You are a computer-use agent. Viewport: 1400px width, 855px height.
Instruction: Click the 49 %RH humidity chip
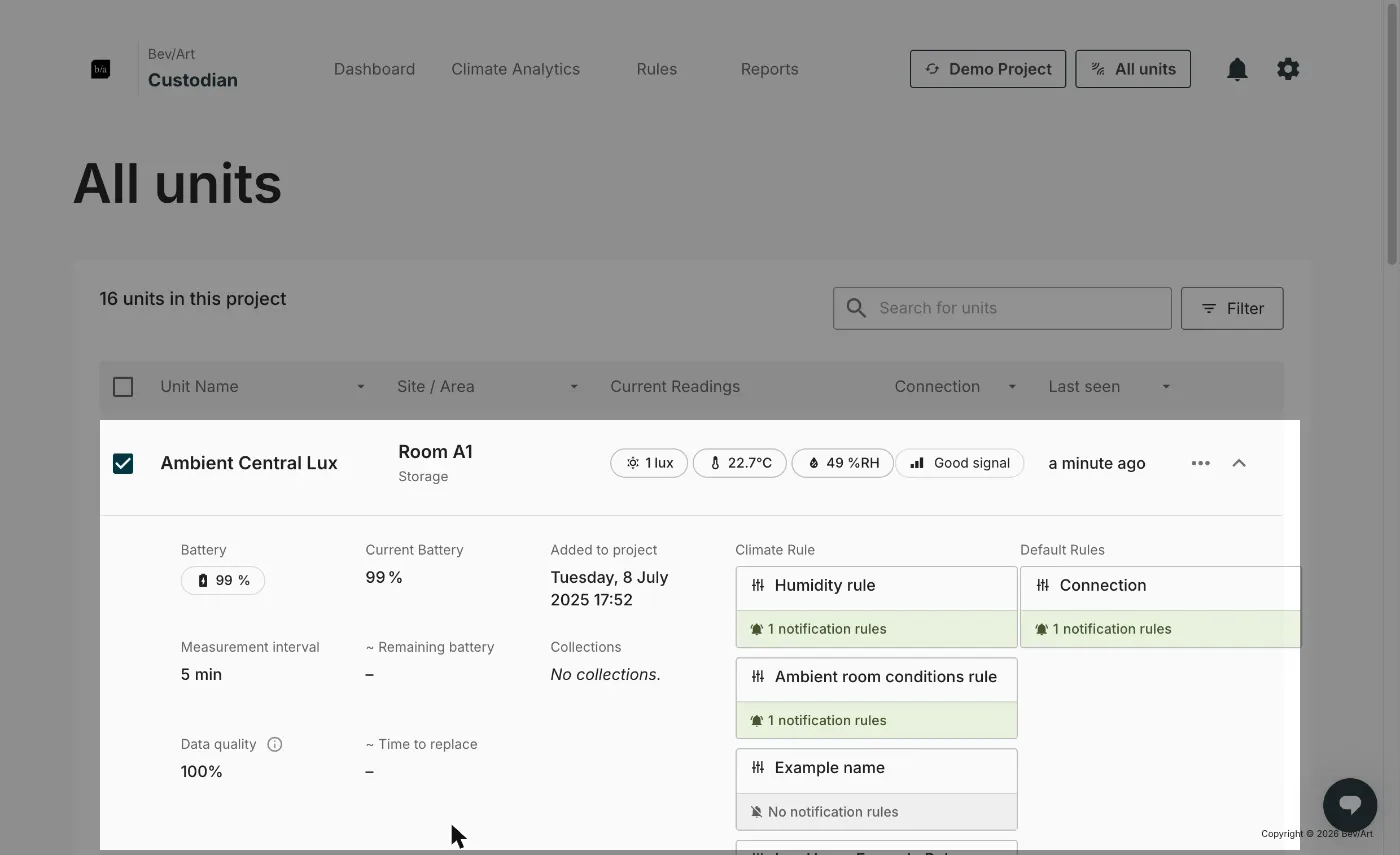[x=842, y=463]
